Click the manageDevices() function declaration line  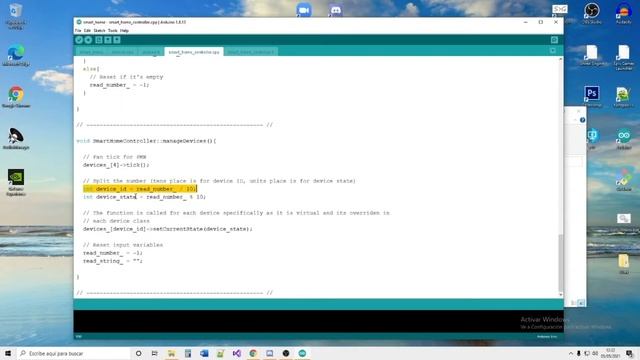(x=146, y=141)
